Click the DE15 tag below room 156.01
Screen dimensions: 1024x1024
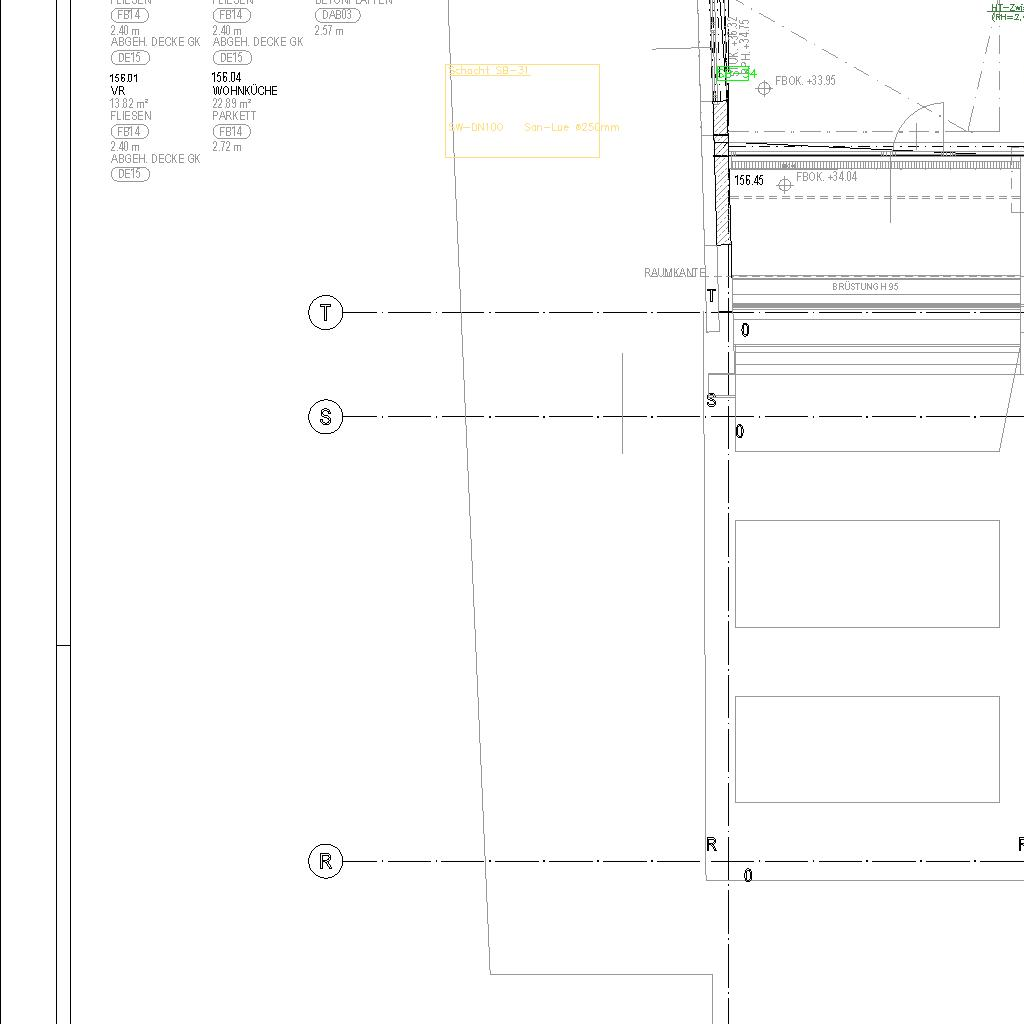(x=130, y=174)
